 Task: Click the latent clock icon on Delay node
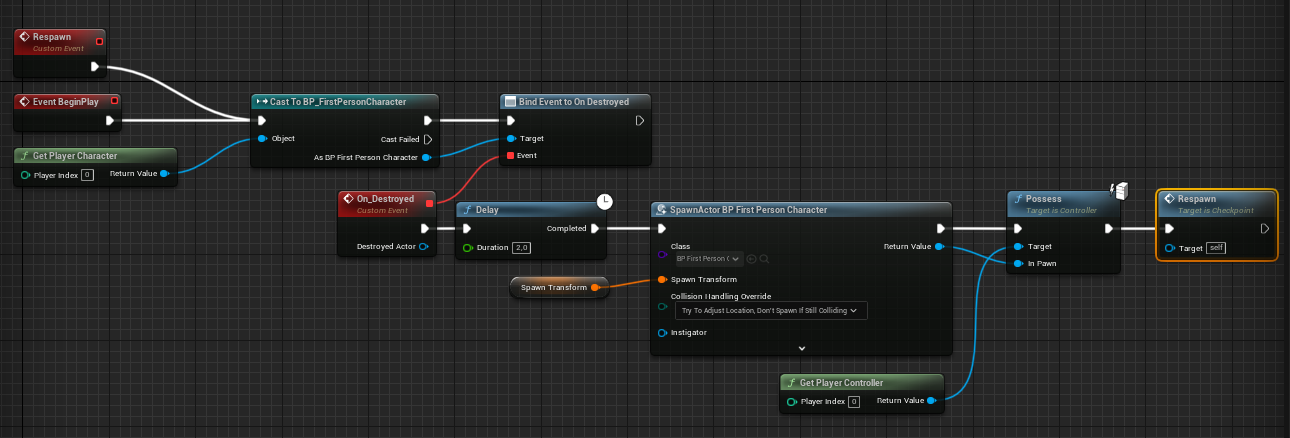(x=605, y=202)
